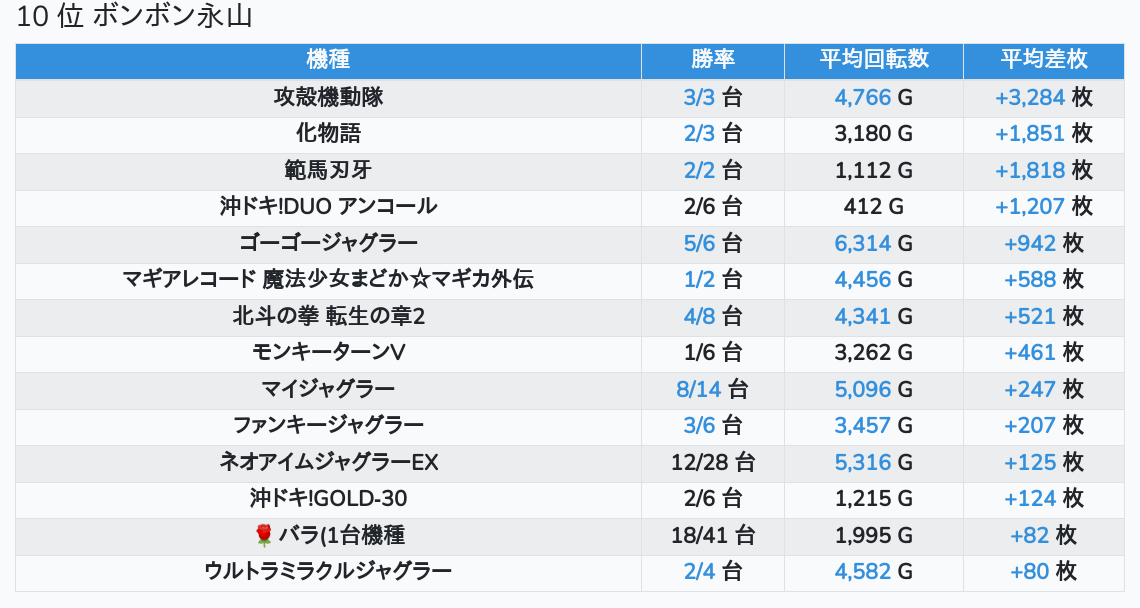The width and height of the screenshot is (1140, 608).
Task: Click the 平均差枚 column header
Action: tap(1043, 60)
